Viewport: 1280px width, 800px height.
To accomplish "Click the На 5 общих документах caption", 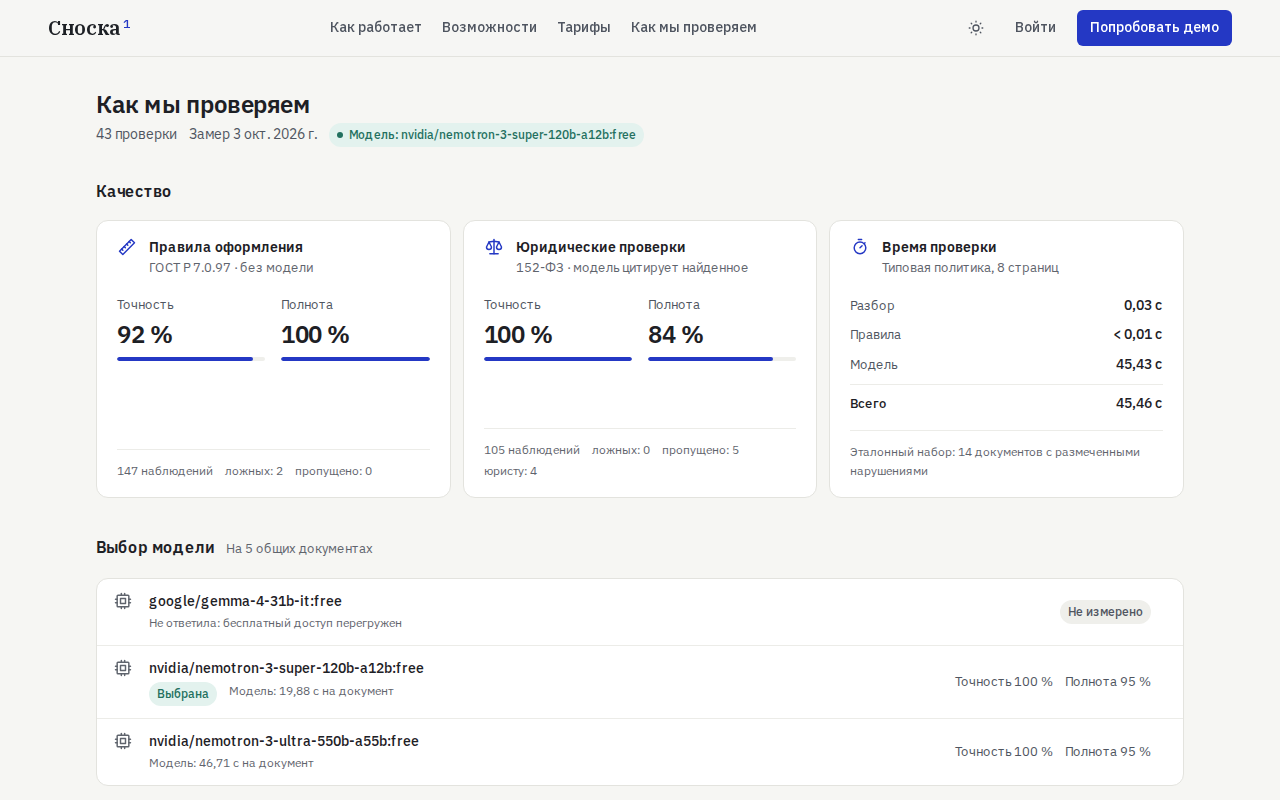I will [299, 549].
